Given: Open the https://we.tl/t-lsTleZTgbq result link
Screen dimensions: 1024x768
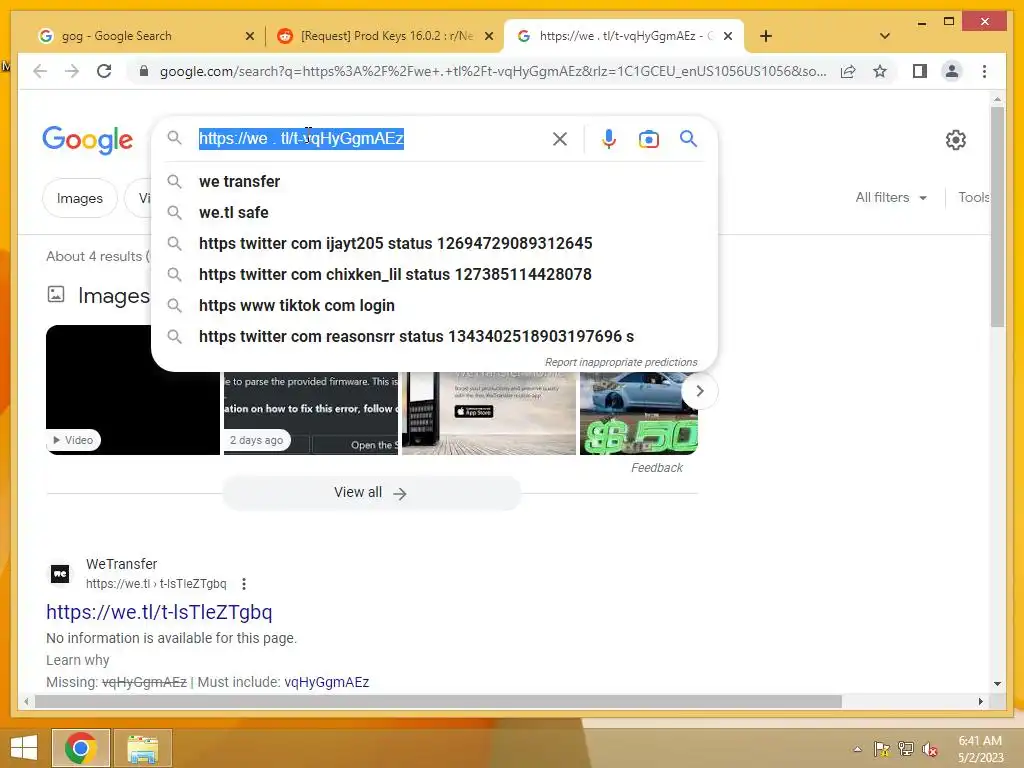Looking at the screenshot, I should [159, 612].
